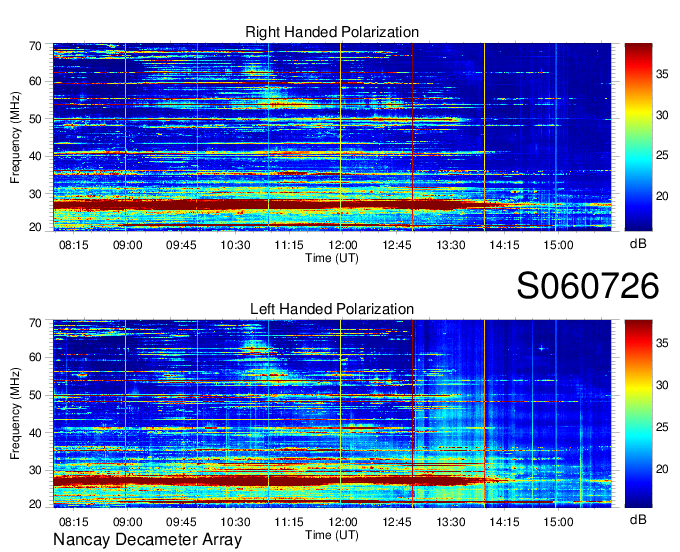This screenshot has height=552, width=680.
Task: Click the dB unit label under Left Handed colorbar
Action: (x=638, y=519)
